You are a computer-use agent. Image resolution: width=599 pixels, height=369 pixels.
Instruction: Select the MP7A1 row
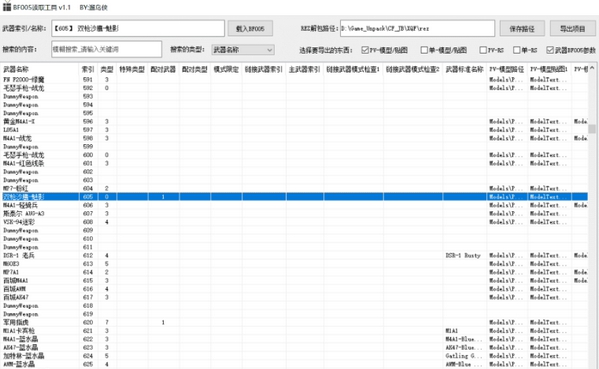coord(294,272)
